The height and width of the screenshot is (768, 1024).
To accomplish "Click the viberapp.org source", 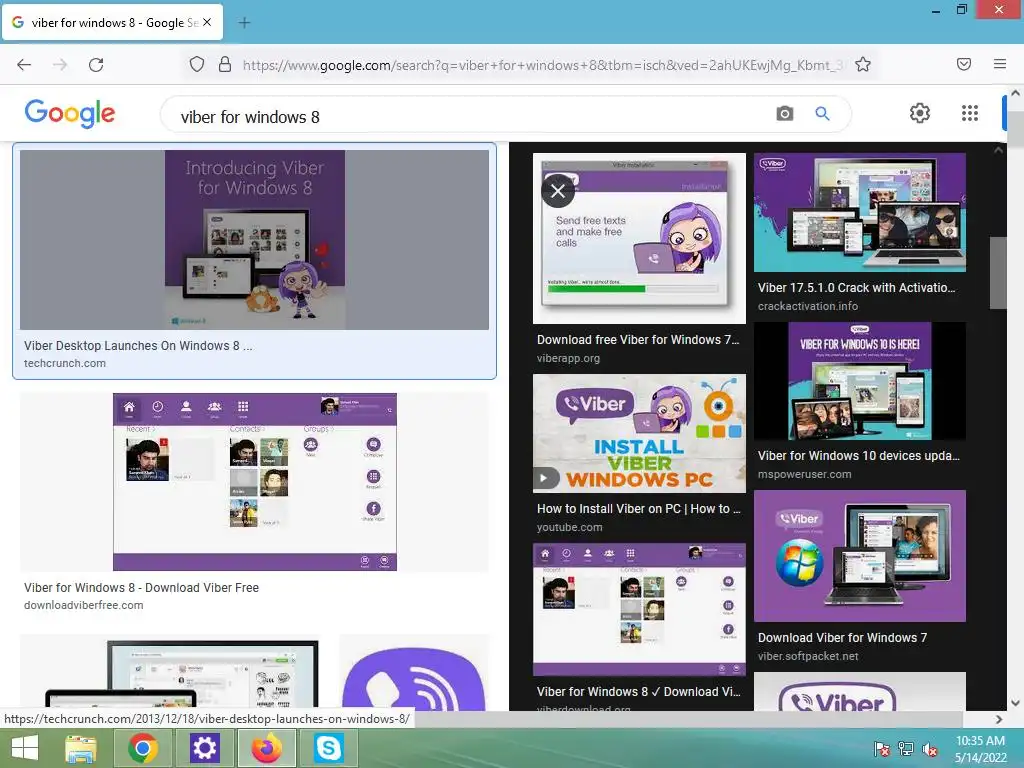I will pos(568,358).
